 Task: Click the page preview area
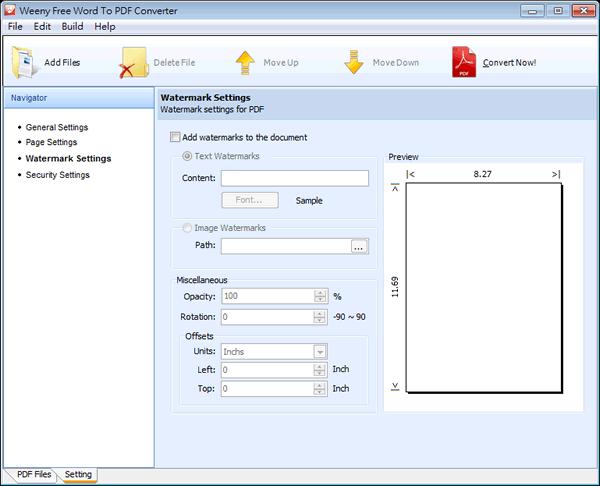click(484, 288)
